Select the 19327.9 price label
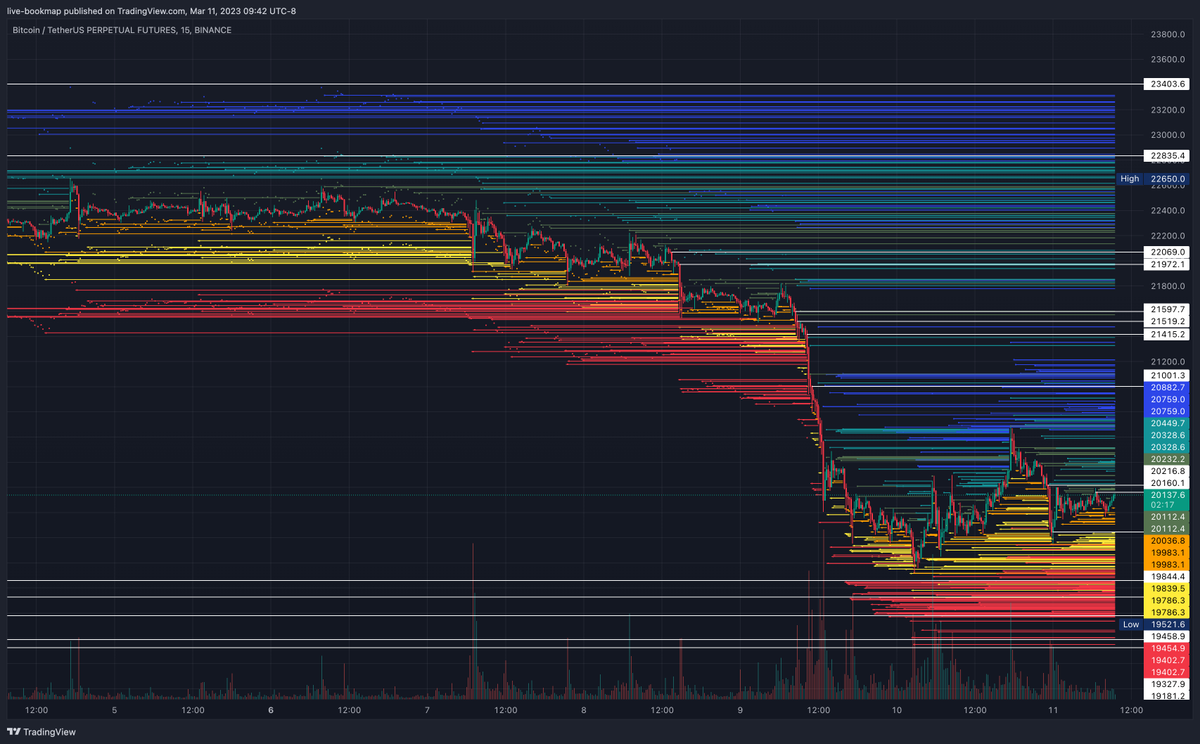Viewport: 1200px width, 744px height. [1167, 684]
